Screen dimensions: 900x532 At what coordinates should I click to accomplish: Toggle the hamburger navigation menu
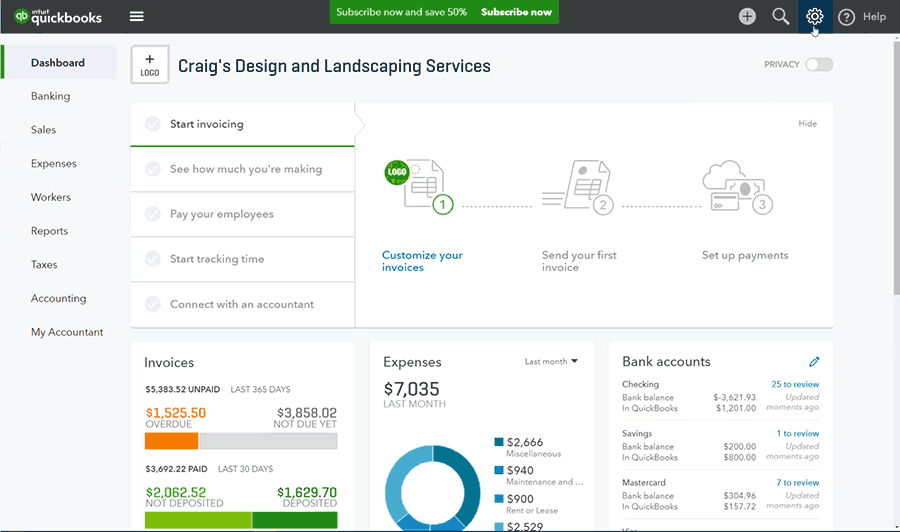click(x=137, y=16)
